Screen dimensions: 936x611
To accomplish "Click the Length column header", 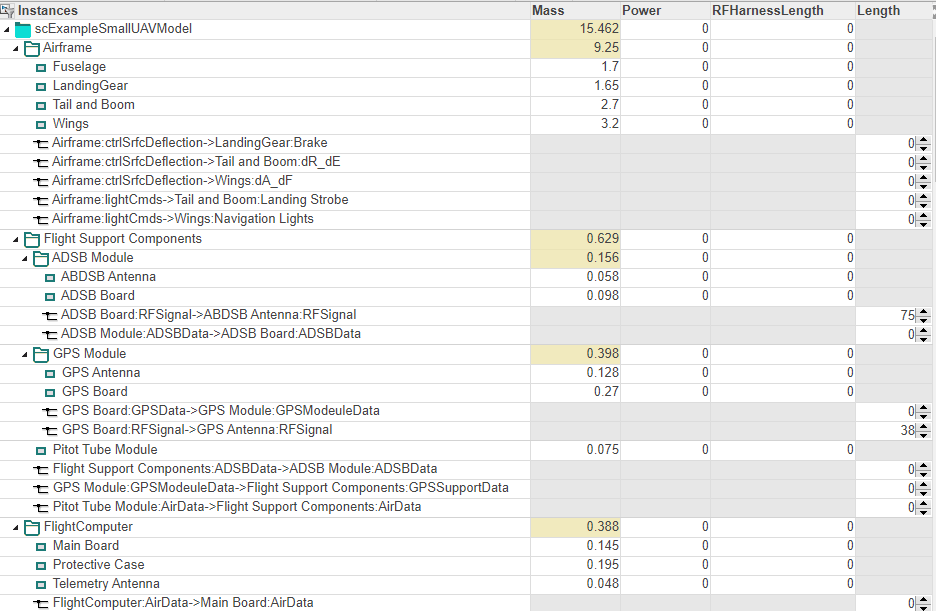I will (x=895, y=10).
